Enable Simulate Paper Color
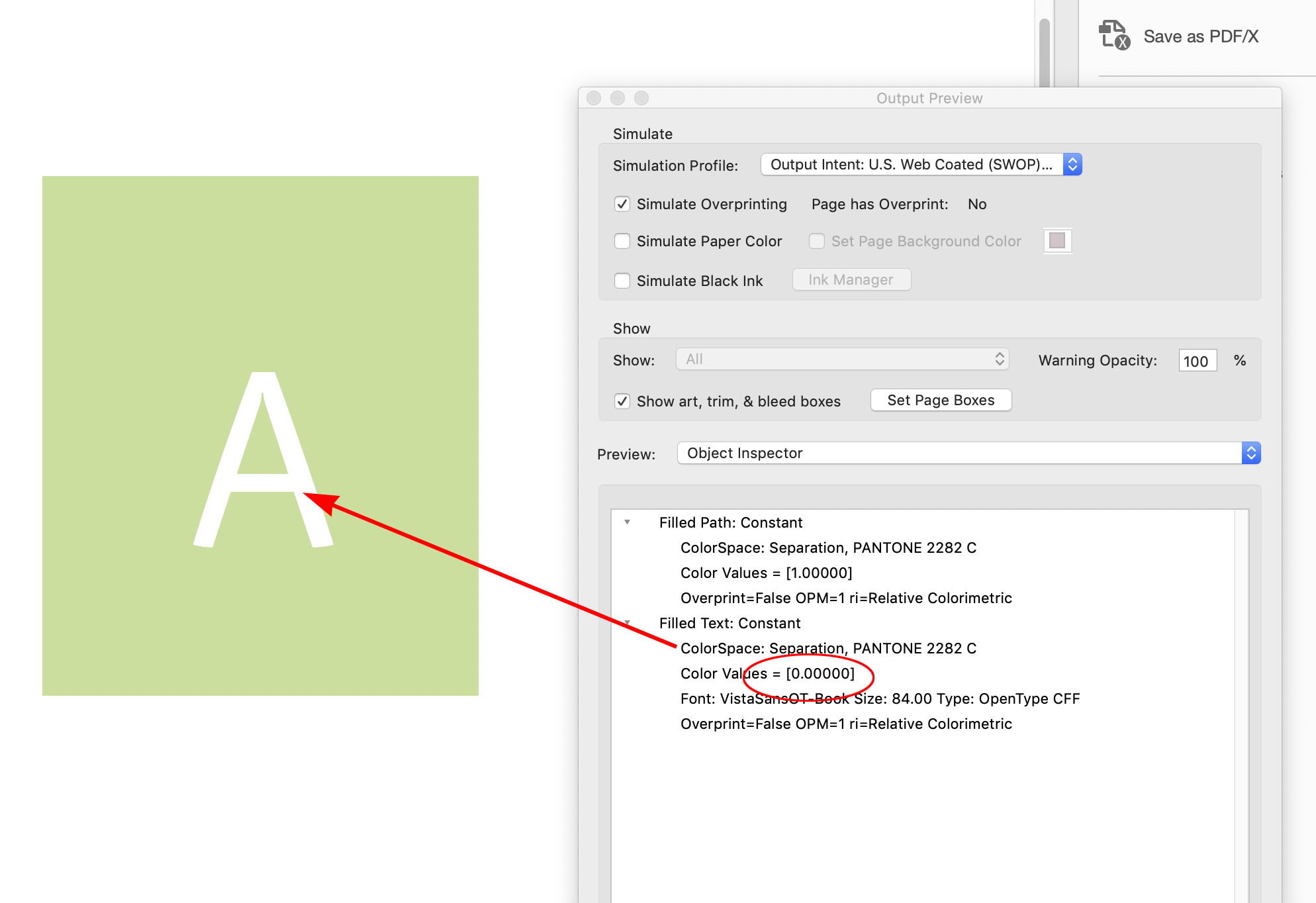1316x903 pixels. [x=622, y=241]
